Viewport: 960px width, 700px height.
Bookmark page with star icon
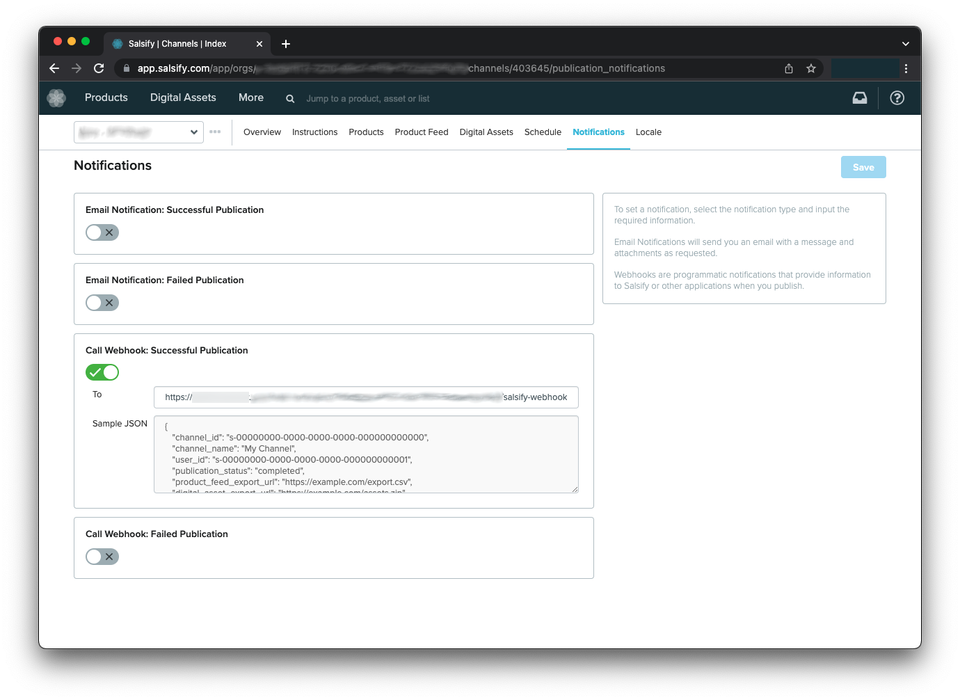pos(811,69)
